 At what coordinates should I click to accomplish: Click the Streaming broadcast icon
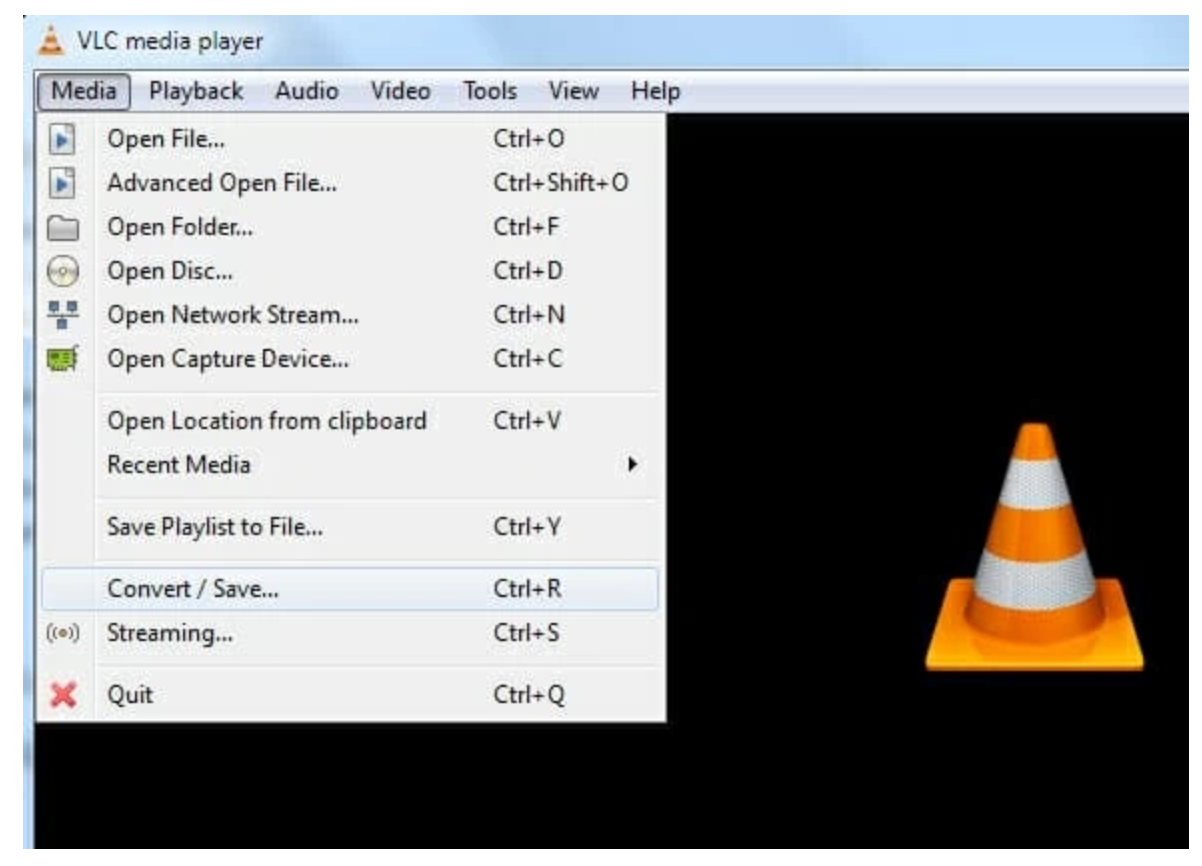tap(63, 634)
